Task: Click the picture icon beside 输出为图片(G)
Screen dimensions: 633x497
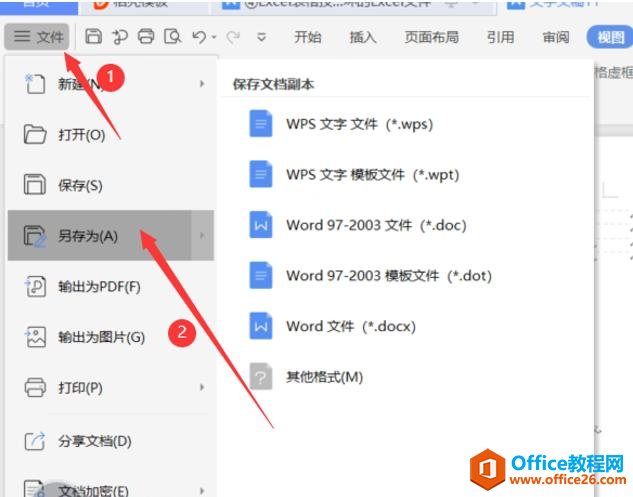Action: (x=36, y=337)
